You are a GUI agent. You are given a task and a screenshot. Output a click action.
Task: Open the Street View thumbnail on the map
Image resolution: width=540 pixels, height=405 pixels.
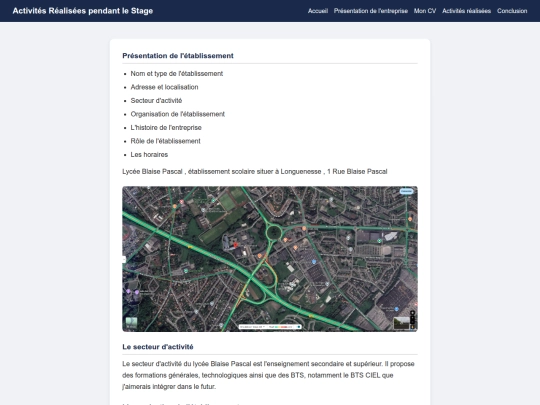pos(401,323)
